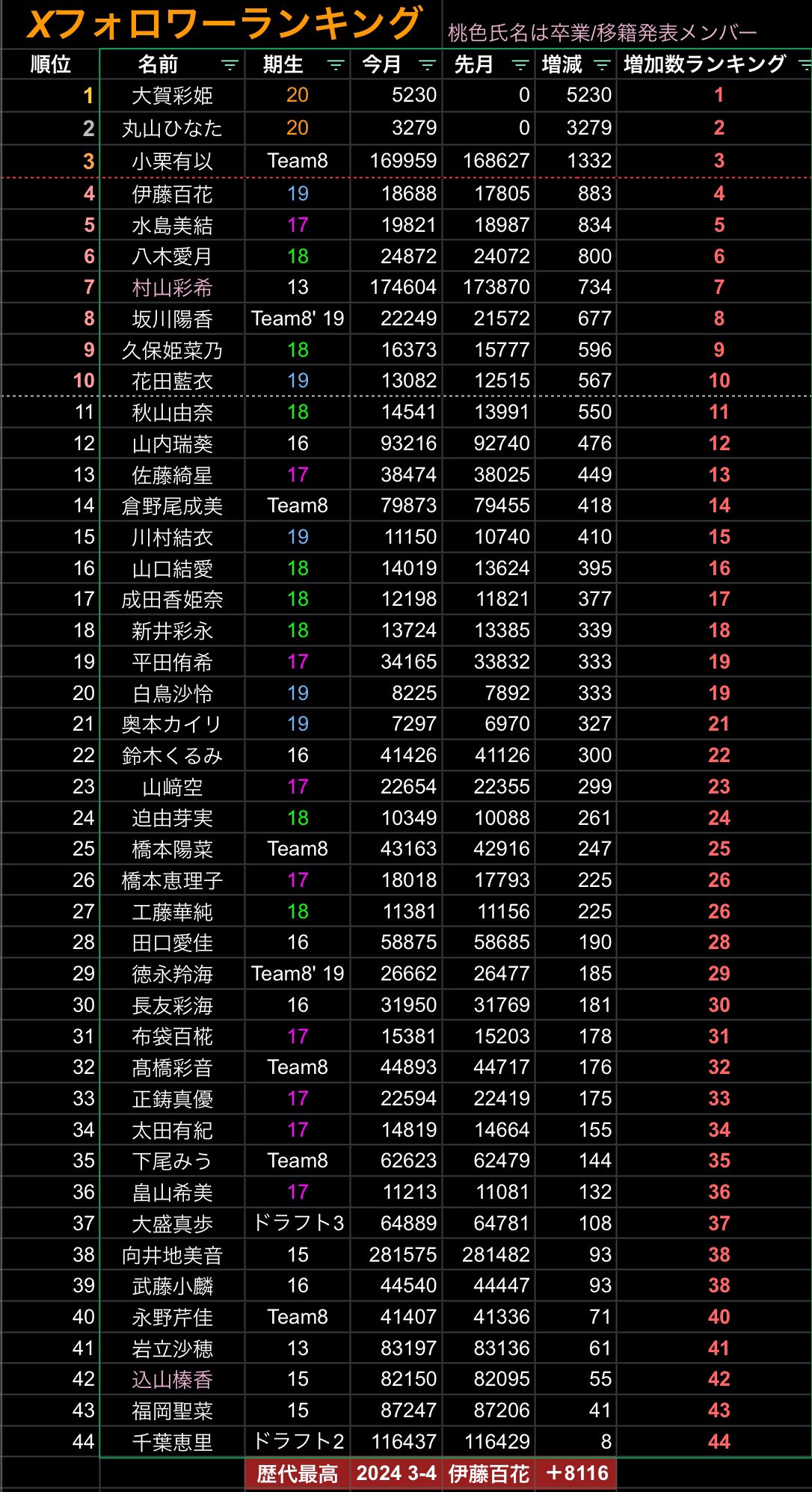812x1492 pixels.
Task: Select the name cell 秋山由奈
Action: click(x=172, y=412)
